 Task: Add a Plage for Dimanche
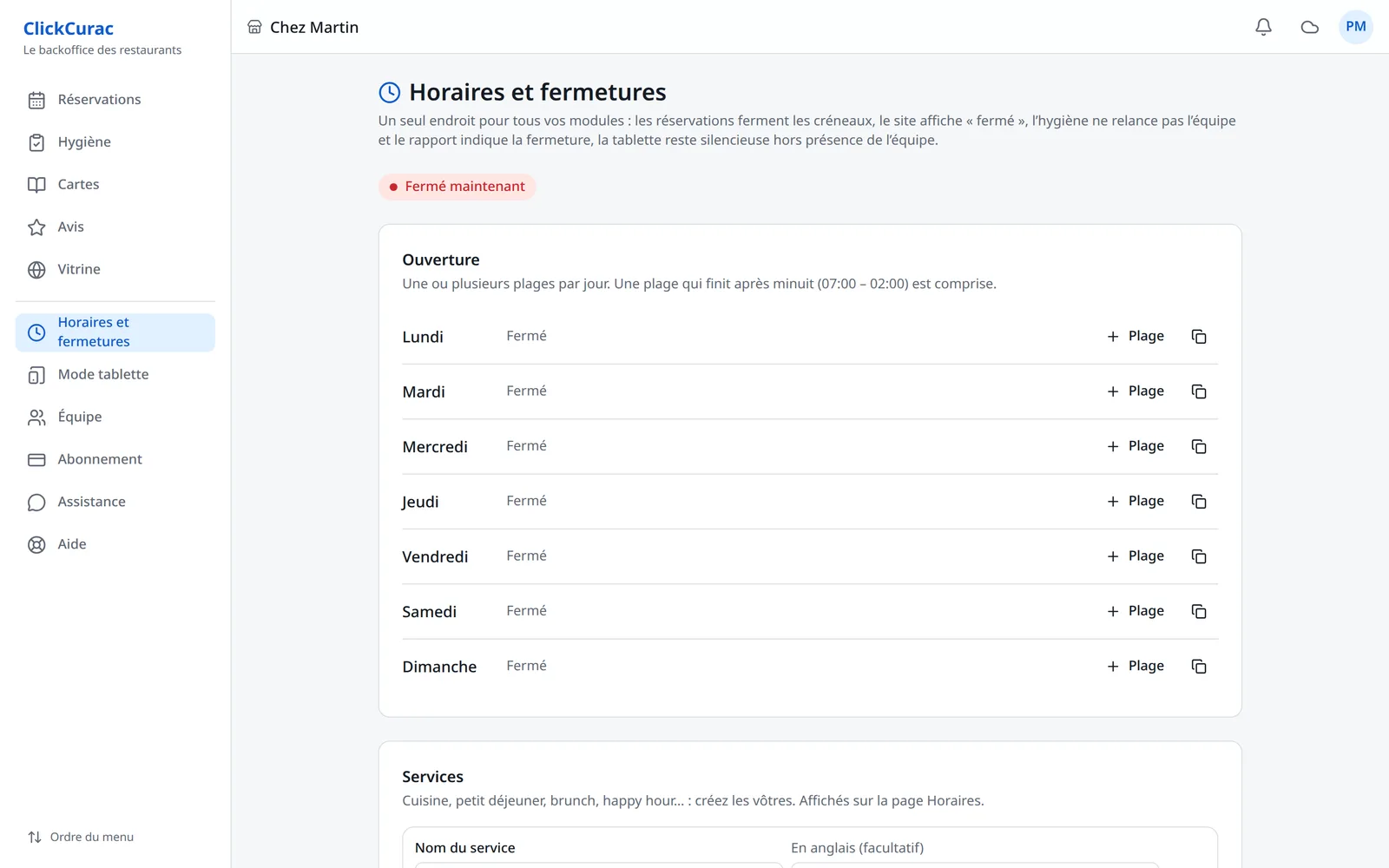1136,667
